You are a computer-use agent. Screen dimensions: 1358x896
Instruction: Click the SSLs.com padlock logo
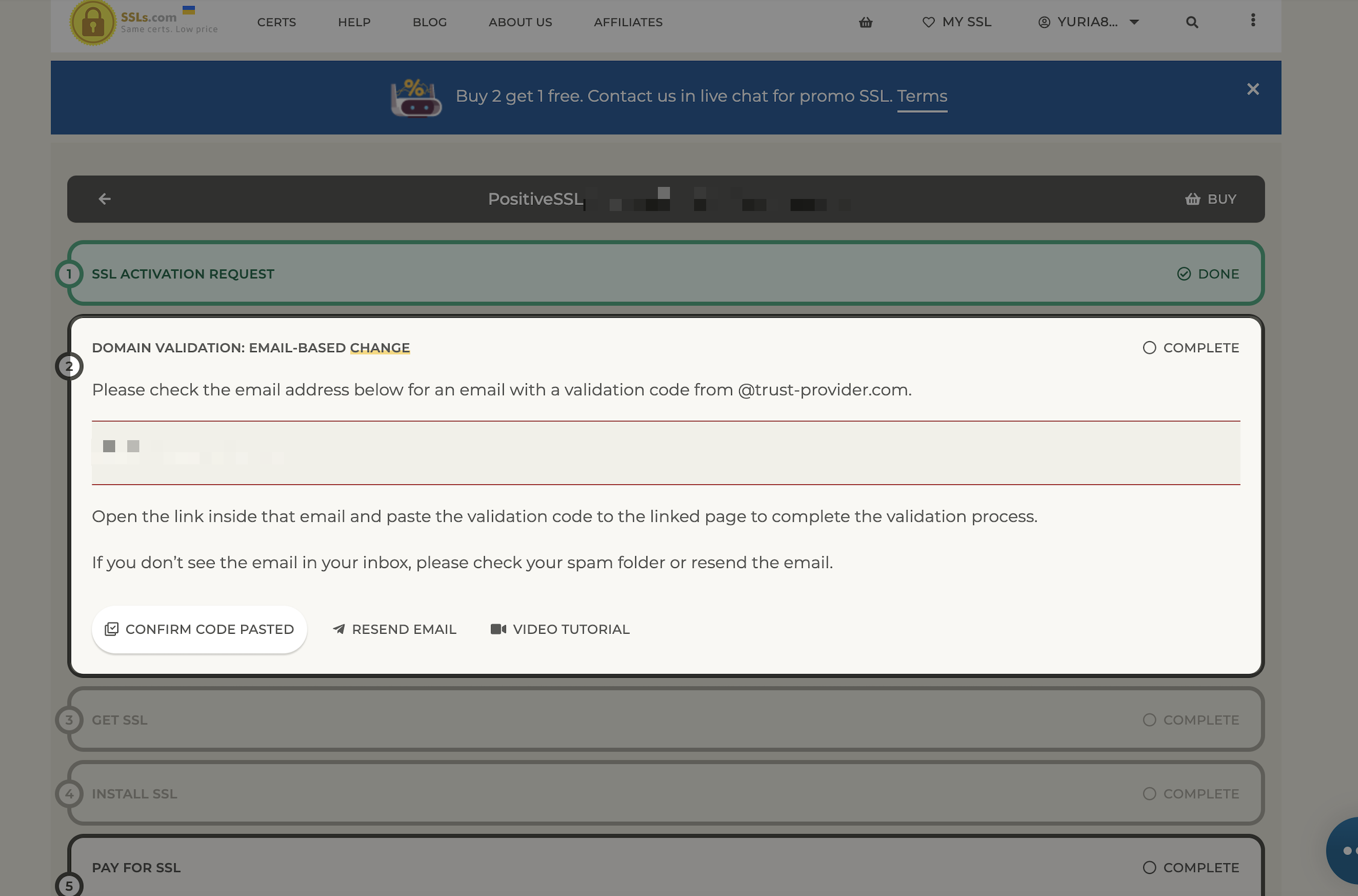pos(92,22)
